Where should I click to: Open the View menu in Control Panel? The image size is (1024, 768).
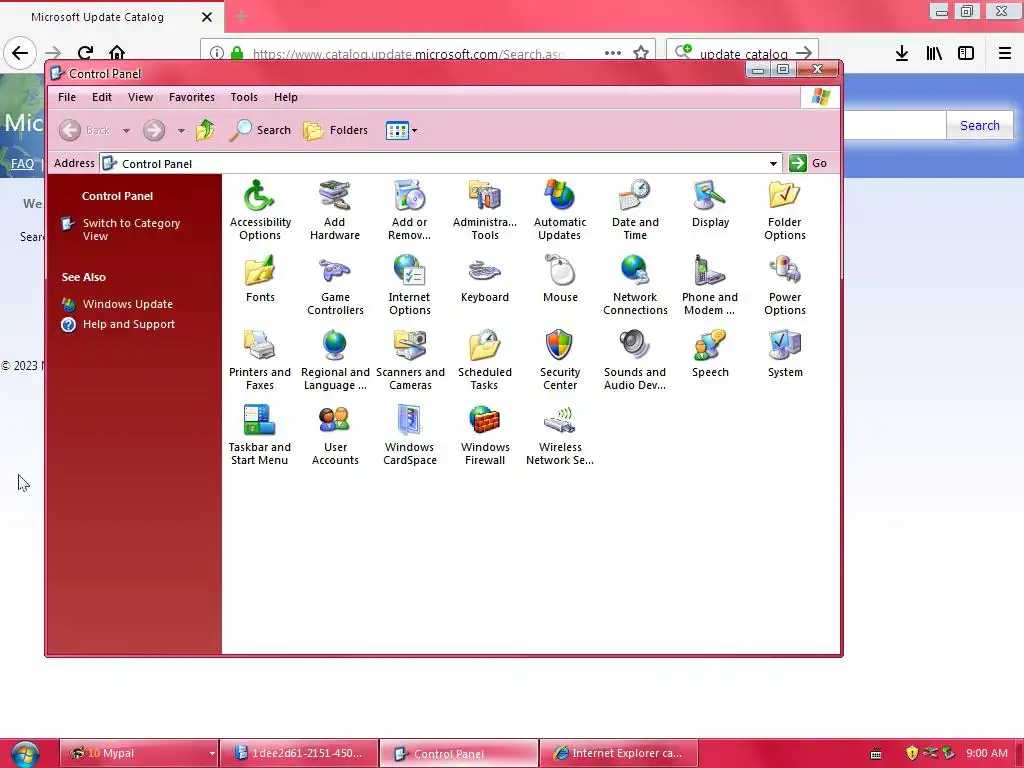click(140, 97)
